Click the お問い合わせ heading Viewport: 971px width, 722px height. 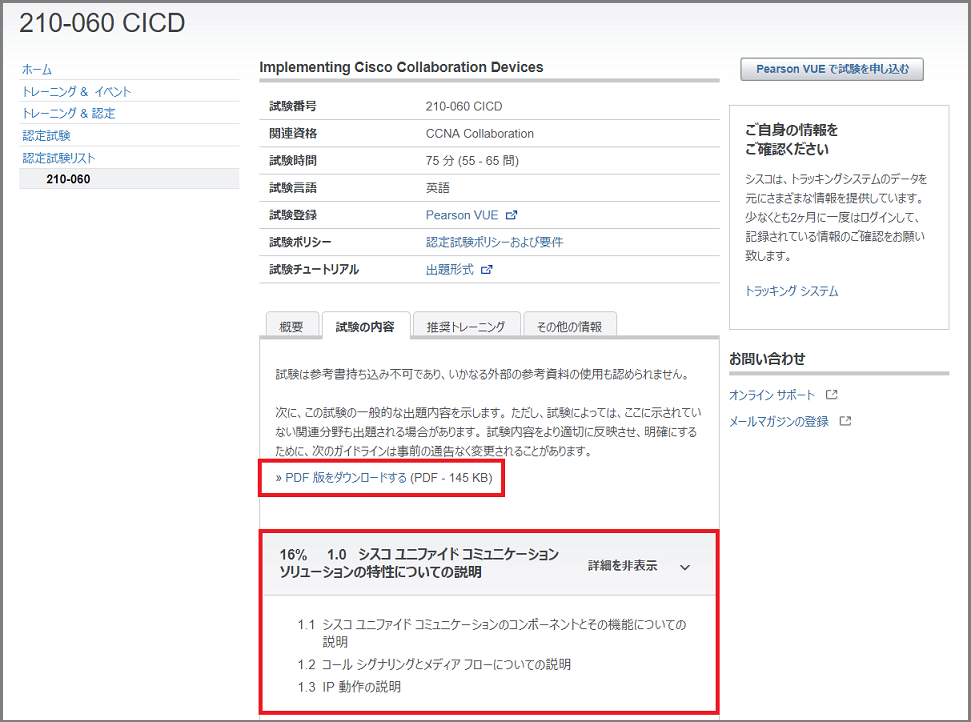point(767,359)
